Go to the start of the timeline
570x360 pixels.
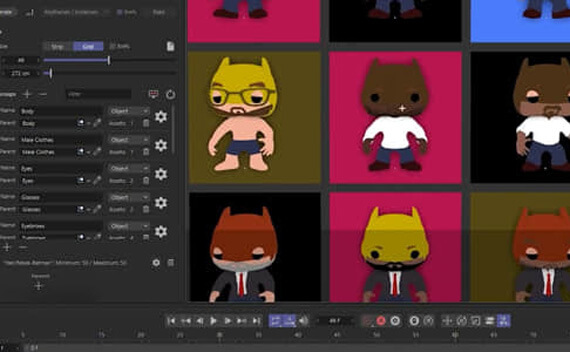pos(172,321)
